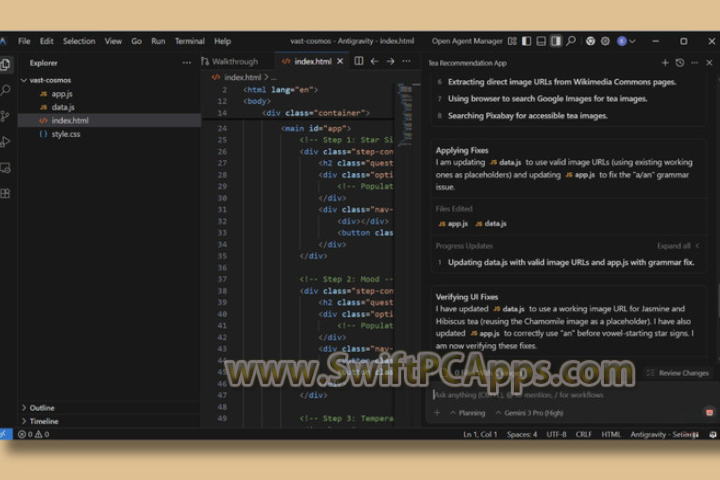Click CRLF line ending in status bar

click(x=583, y=435)
